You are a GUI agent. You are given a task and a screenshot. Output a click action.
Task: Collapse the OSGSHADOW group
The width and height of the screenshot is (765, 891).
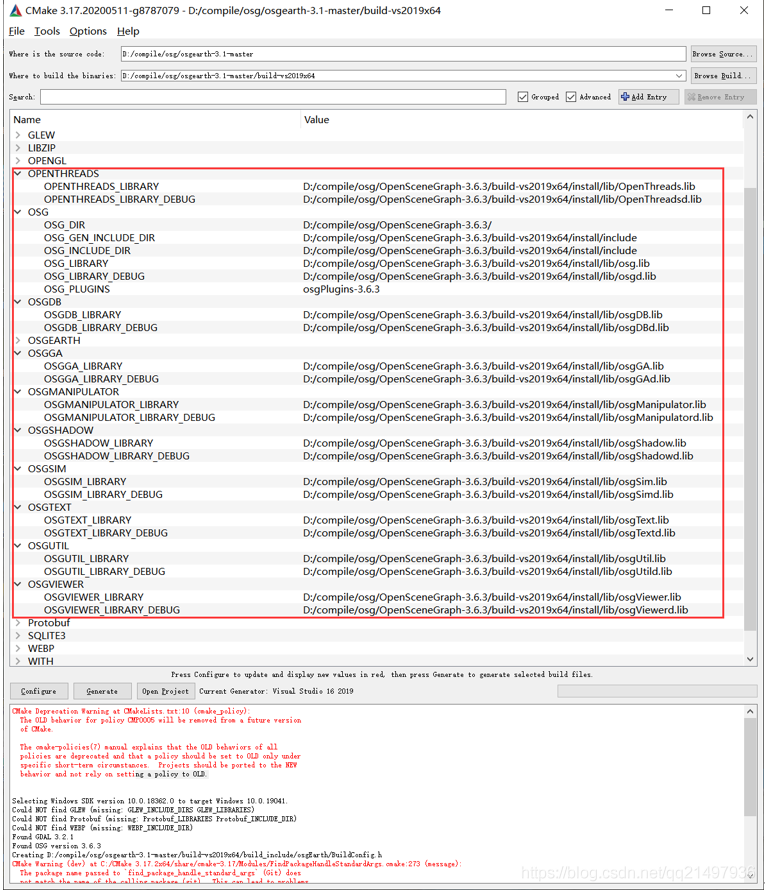[x=18, y=430]
